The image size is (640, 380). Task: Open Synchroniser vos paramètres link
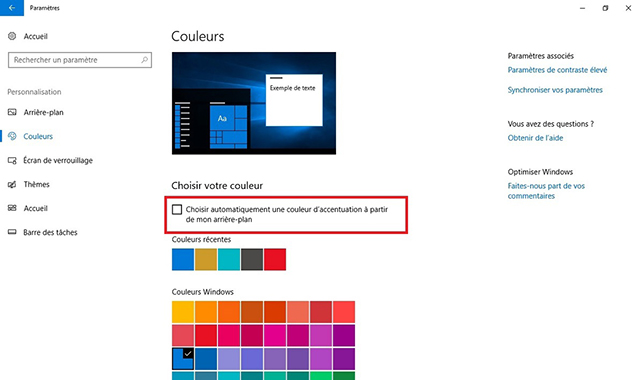(x=555, y=90)
